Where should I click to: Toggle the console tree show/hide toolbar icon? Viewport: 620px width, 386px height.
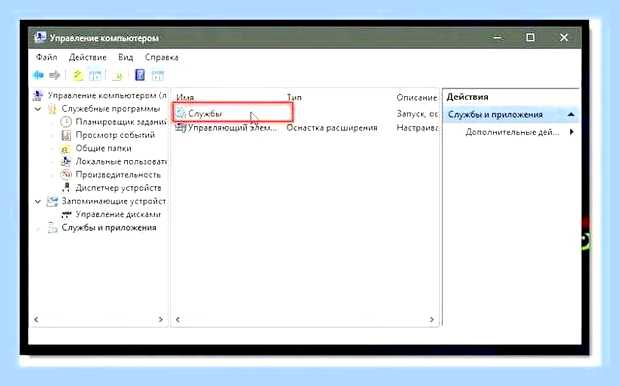click(95, 75)
